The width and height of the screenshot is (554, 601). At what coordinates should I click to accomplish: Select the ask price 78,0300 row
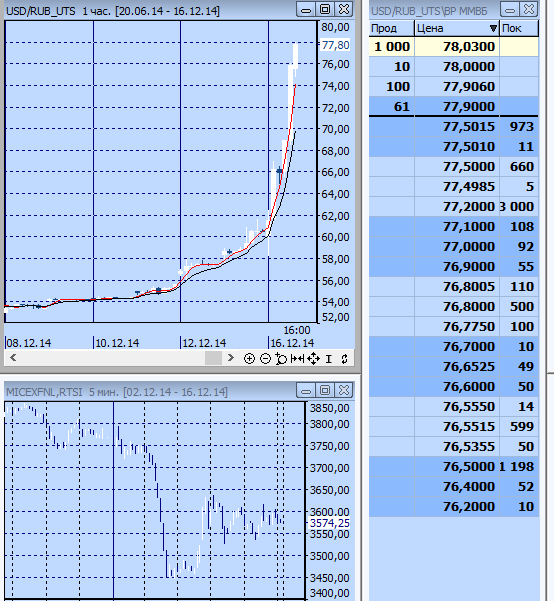click(454, 47)
